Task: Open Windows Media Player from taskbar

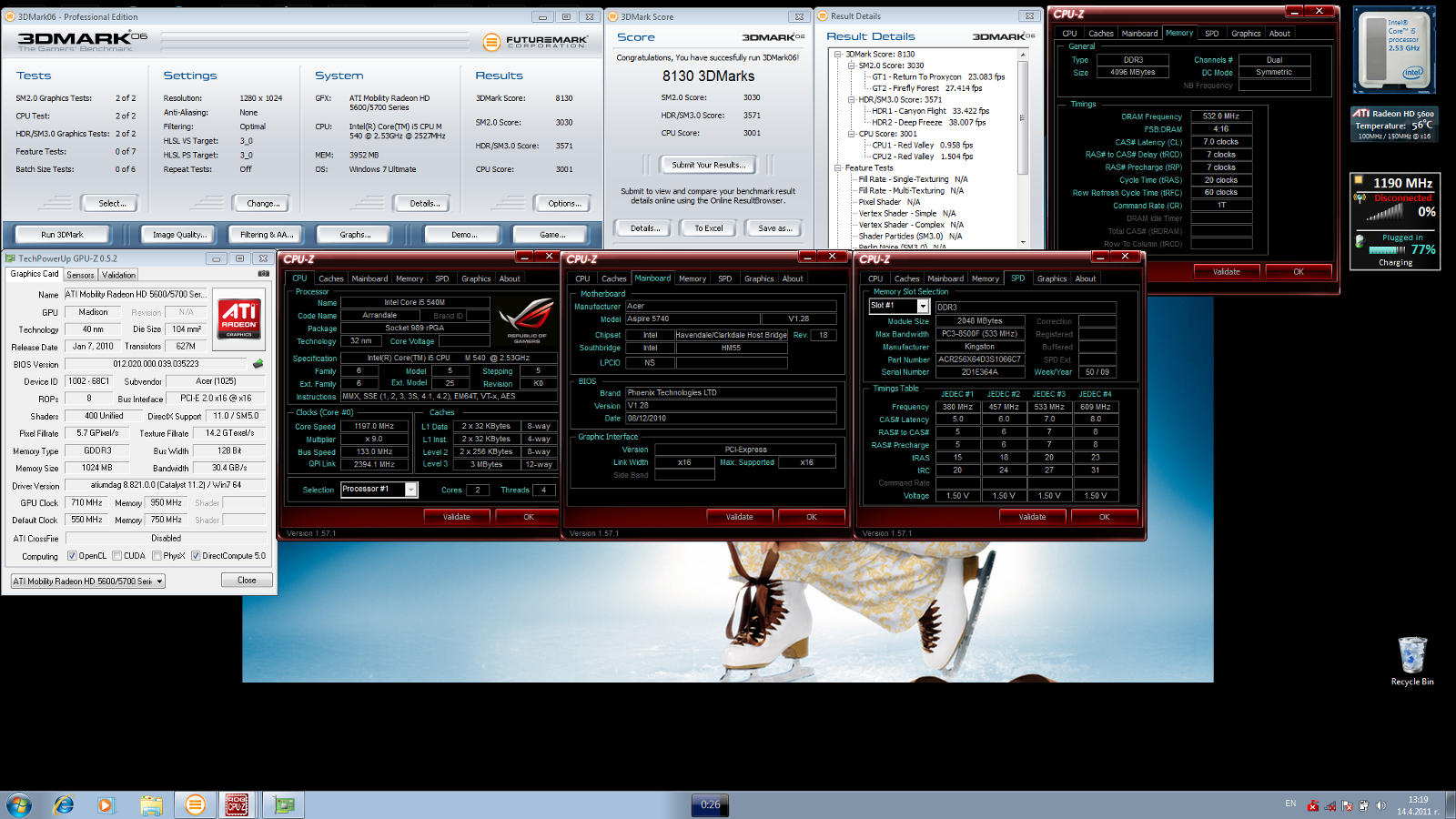Action: (x=106, y=804)
